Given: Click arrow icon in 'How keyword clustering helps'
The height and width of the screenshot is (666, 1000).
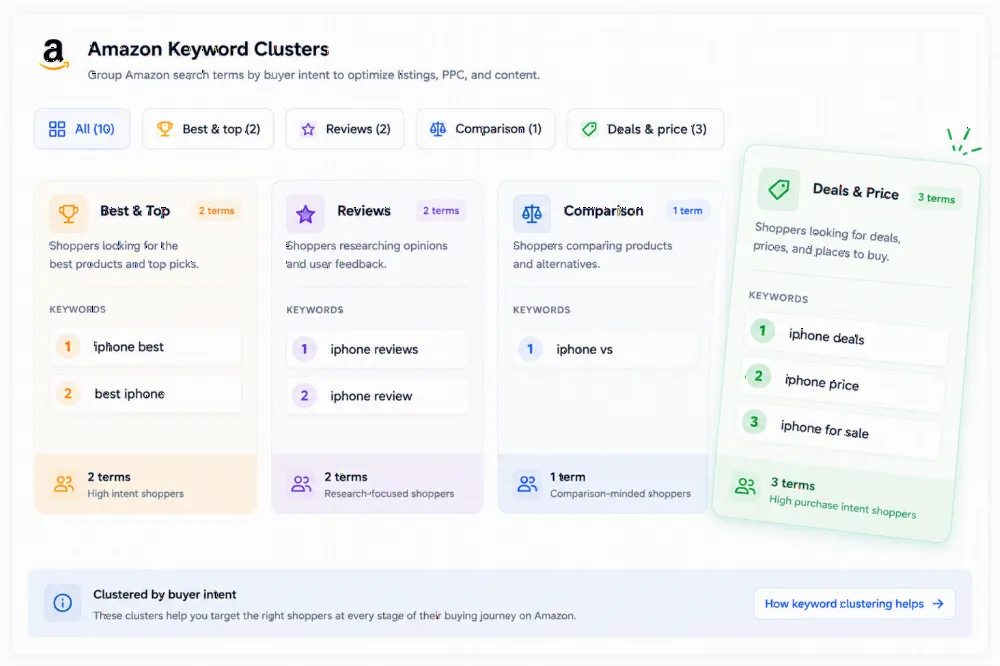Looking at the screenshot, I should 938,603.
